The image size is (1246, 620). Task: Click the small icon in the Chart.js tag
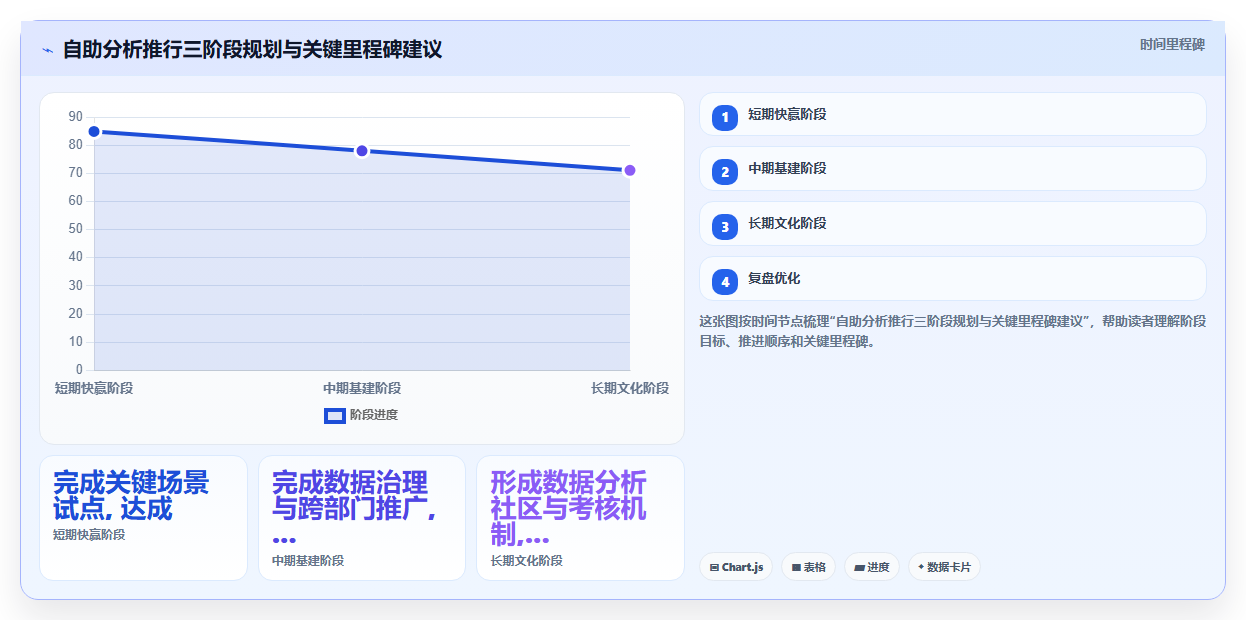pos(714,567)
